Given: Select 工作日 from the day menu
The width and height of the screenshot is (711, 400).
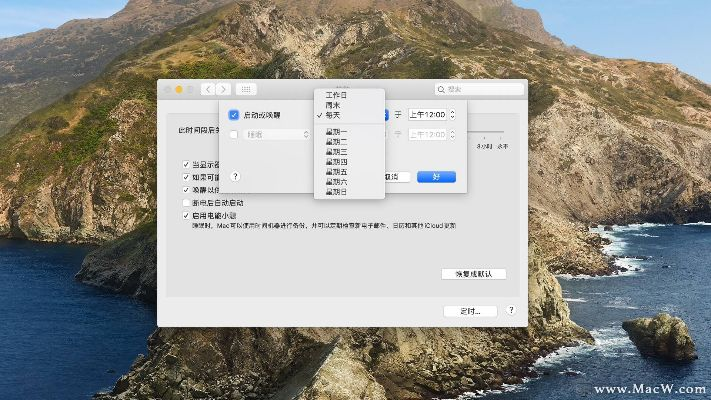Looking at the screenshot, I should click(x=336, y=95).
